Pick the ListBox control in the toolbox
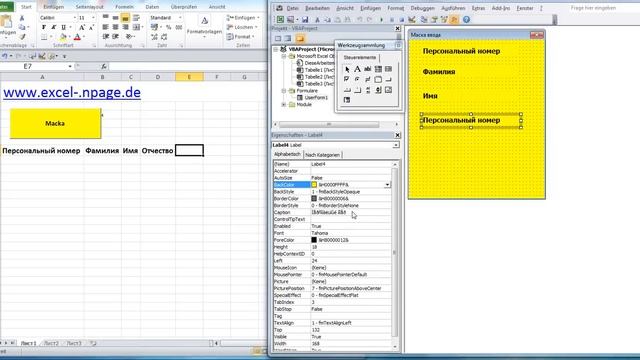Screen dimensions: 640x360 pyautogui.click(x=388, y=69)
